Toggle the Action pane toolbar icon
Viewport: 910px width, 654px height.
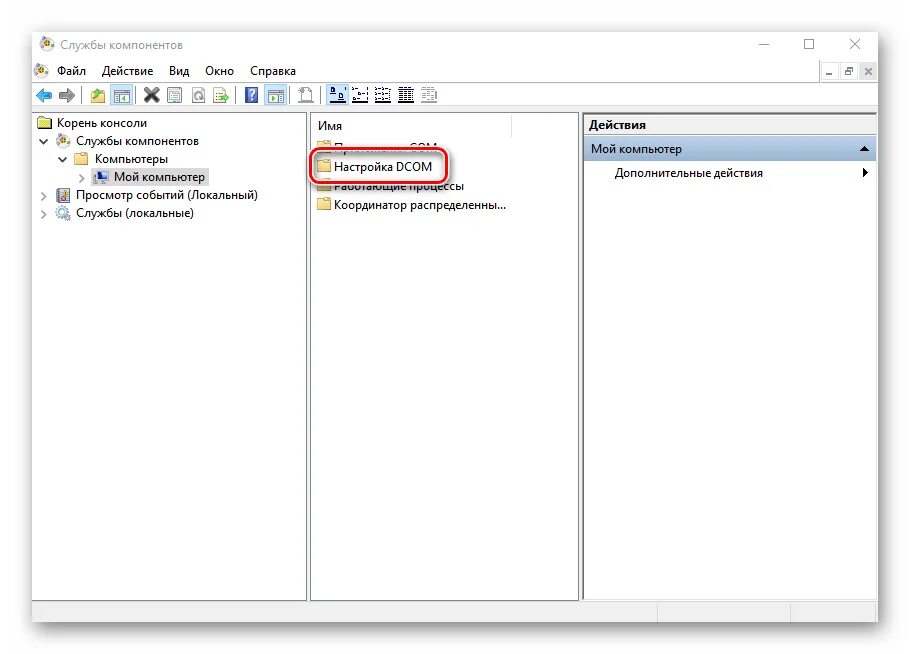click(x=276, y=95)
